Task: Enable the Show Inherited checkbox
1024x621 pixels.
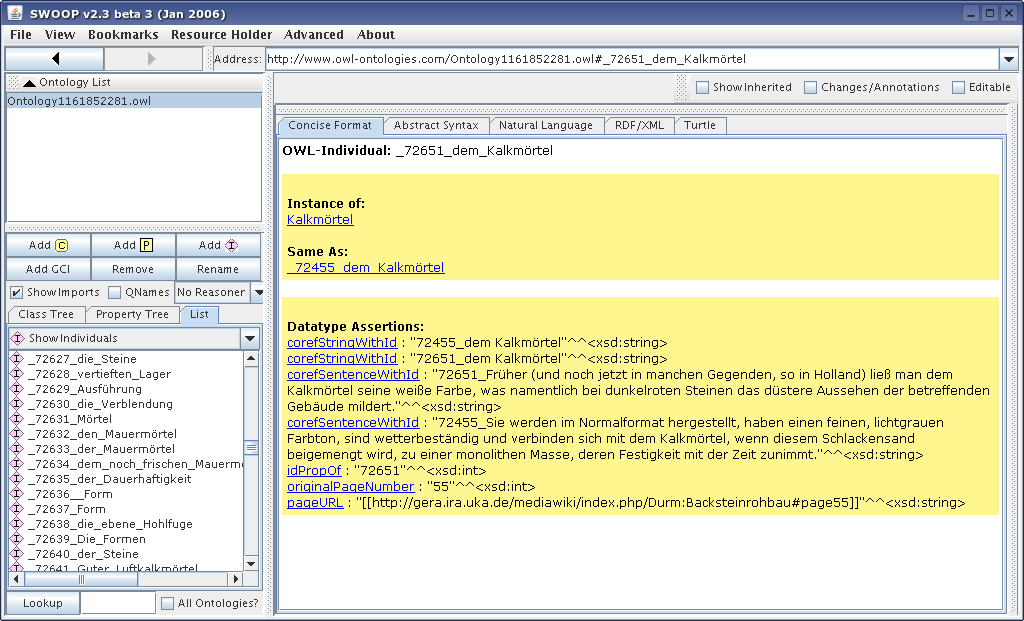Action: pos(703,87)
